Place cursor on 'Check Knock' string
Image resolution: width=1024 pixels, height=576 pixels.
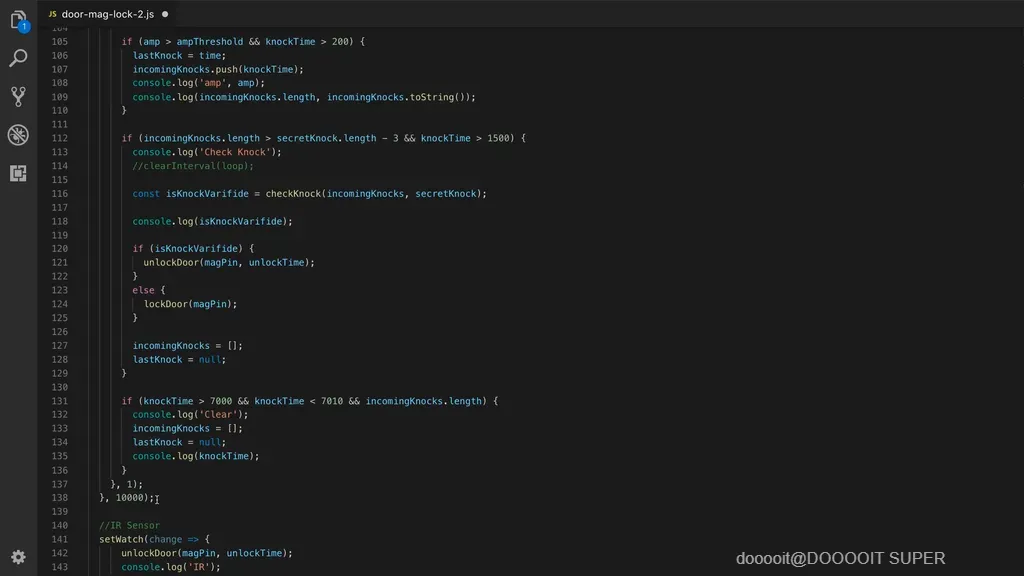pos(234,152)
